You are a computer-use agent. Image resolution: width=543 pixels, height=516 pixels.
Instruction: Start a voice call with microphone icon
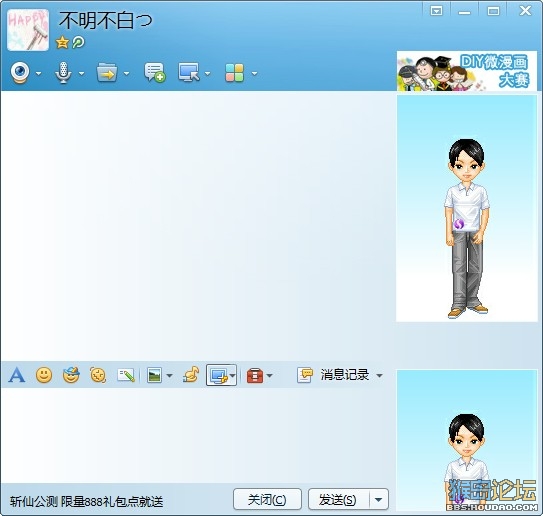63,73
